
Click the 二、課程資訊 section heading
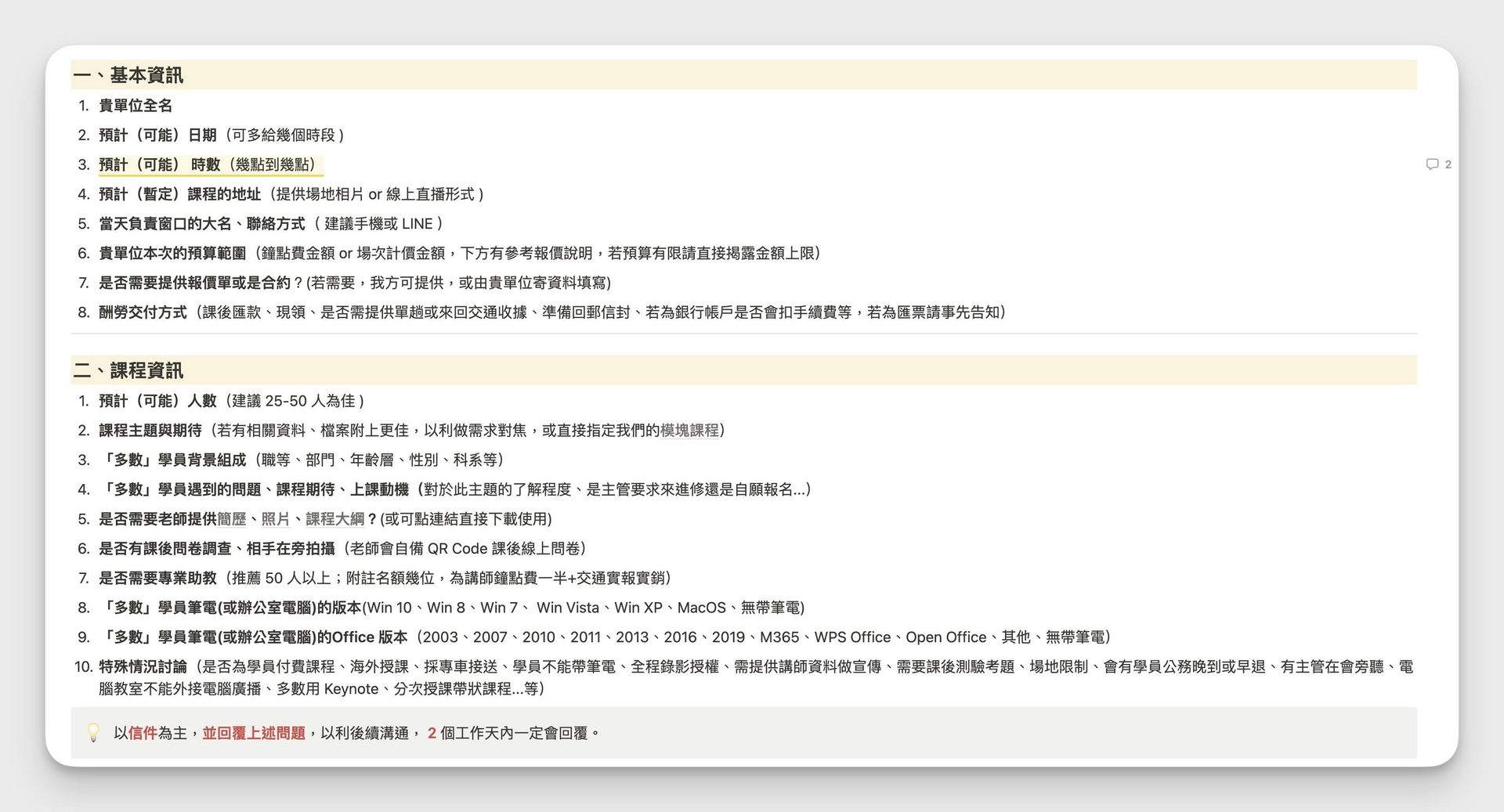coord(128,370)
